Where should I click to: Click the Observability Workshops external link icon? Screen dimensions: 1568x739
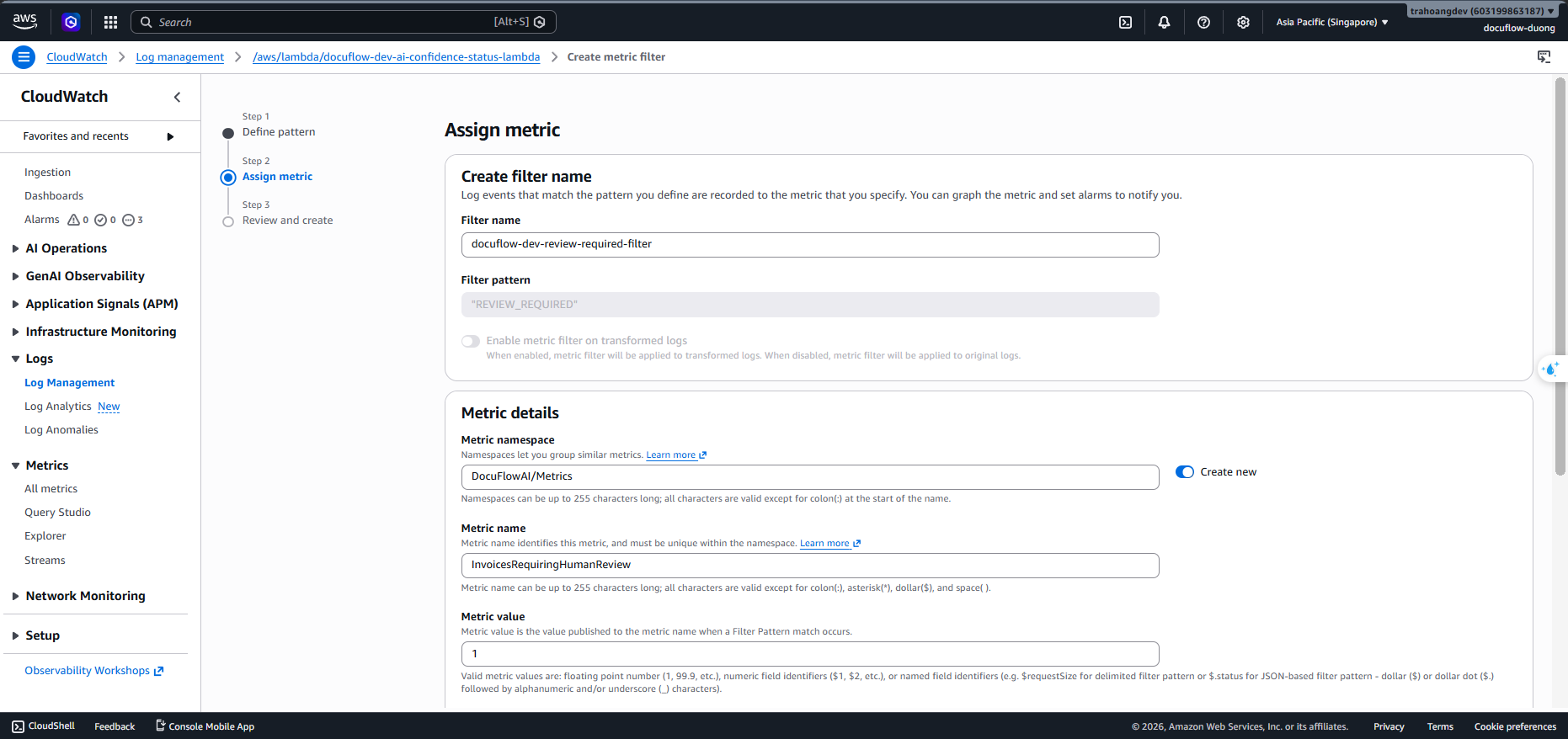158,671
